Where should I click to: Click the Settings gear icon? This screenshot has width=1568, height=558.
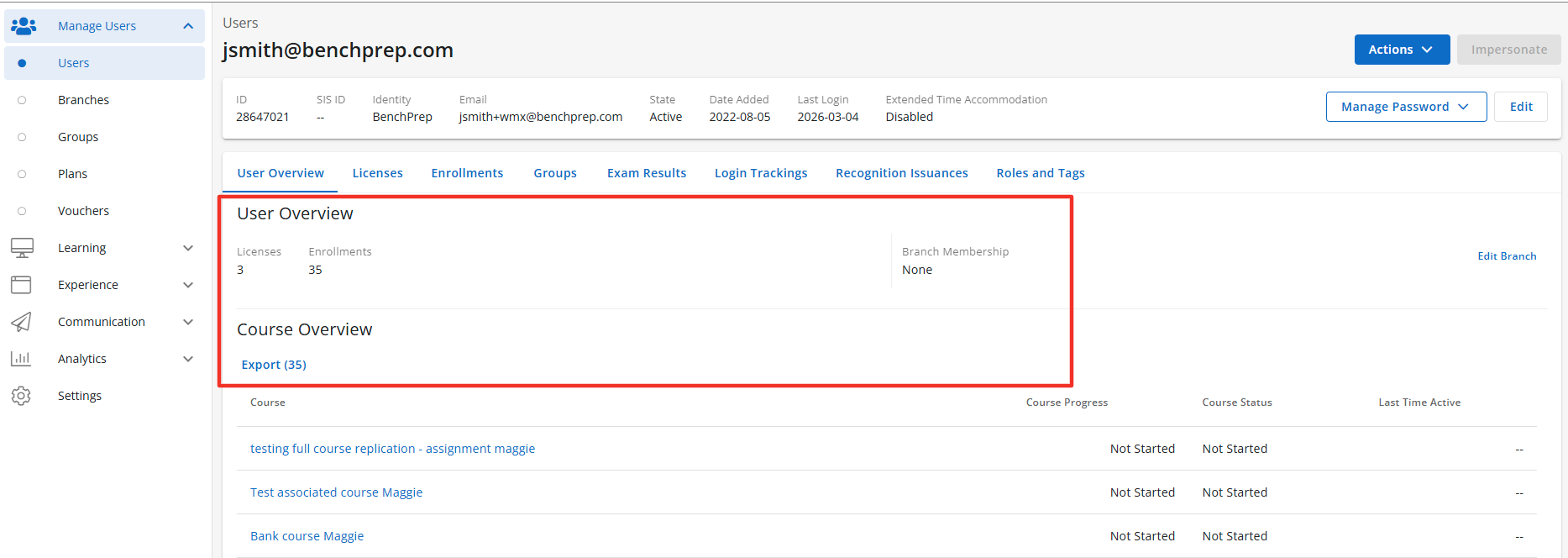click(21, 396)
